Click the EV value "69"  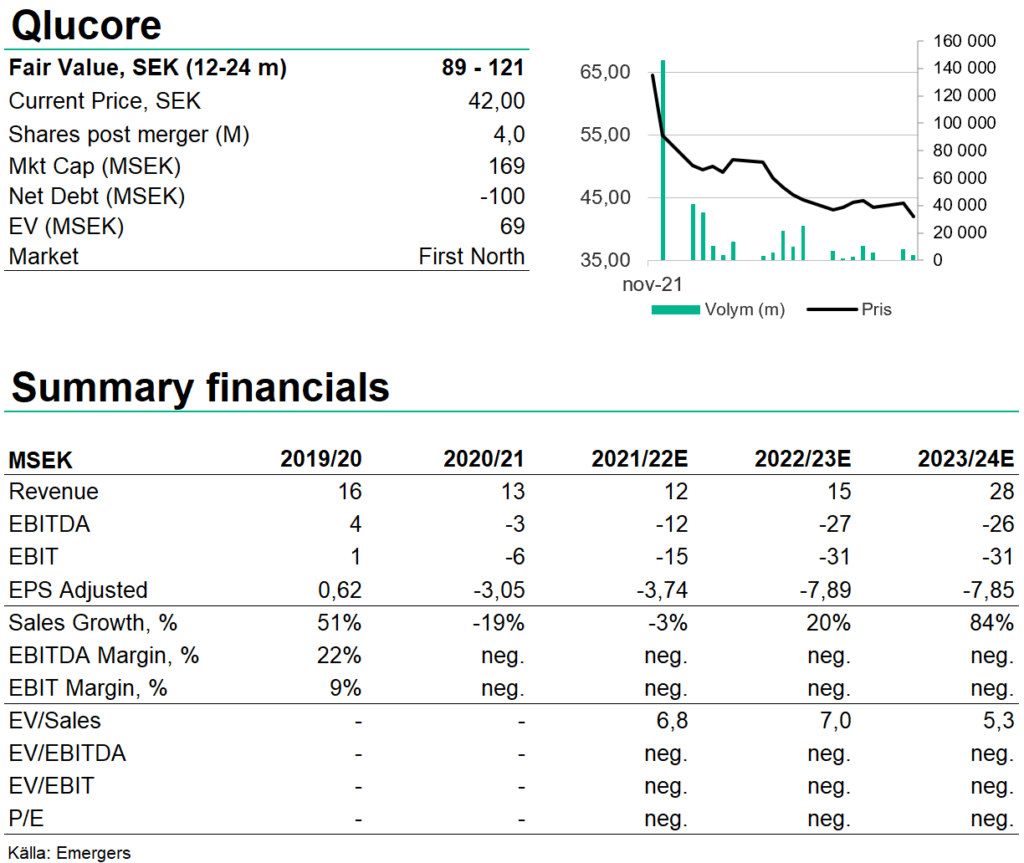tap(513, 226)
